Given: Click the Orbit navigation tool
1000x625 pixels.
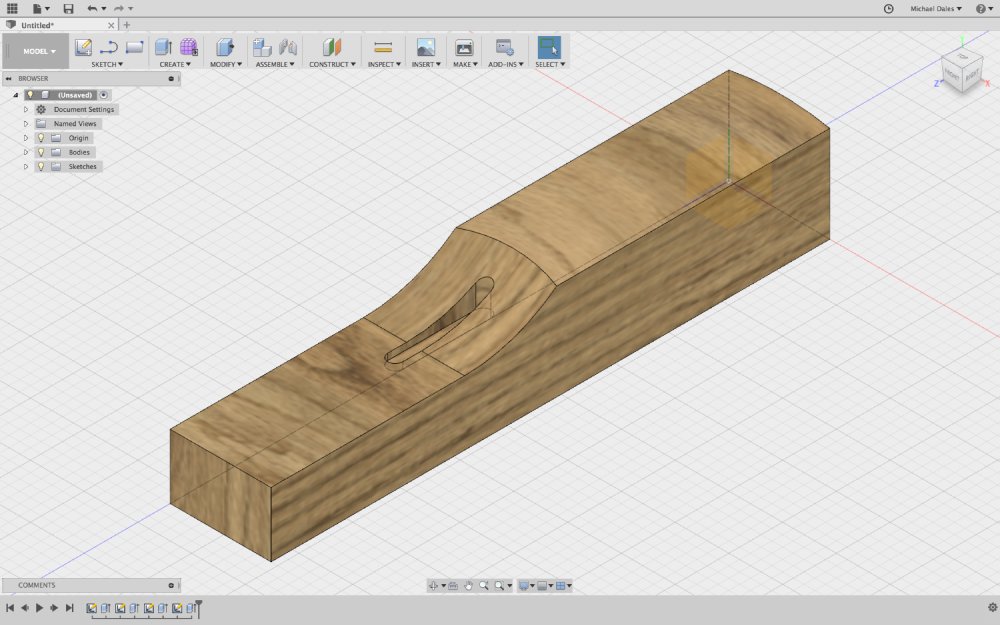Looking at the screenshot, I should [433, 585].
